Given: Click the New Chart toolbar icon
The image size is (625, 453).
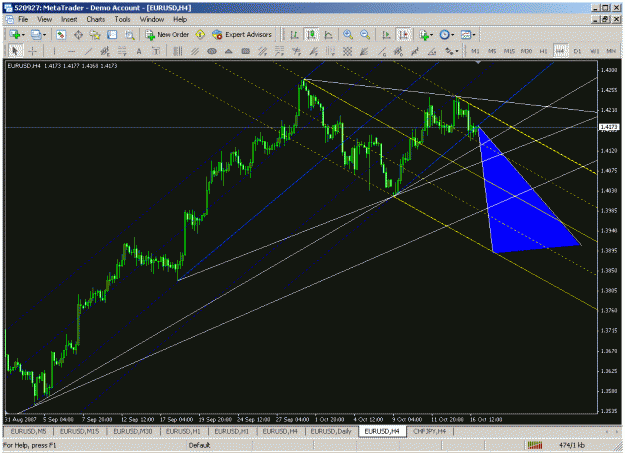Looking at the screenshot, I should [x=15, y=35].
